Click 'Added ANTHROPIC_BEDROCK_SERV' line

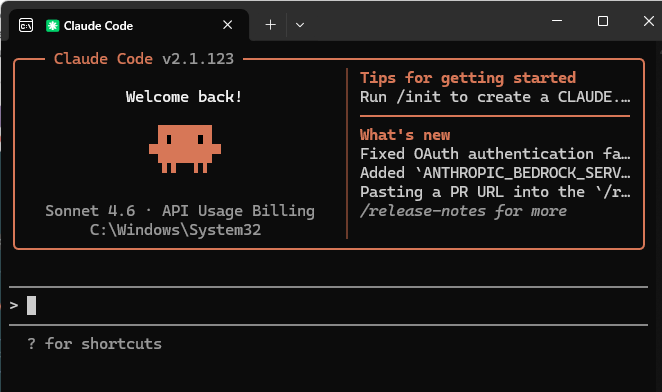click(x=495, y=173)
